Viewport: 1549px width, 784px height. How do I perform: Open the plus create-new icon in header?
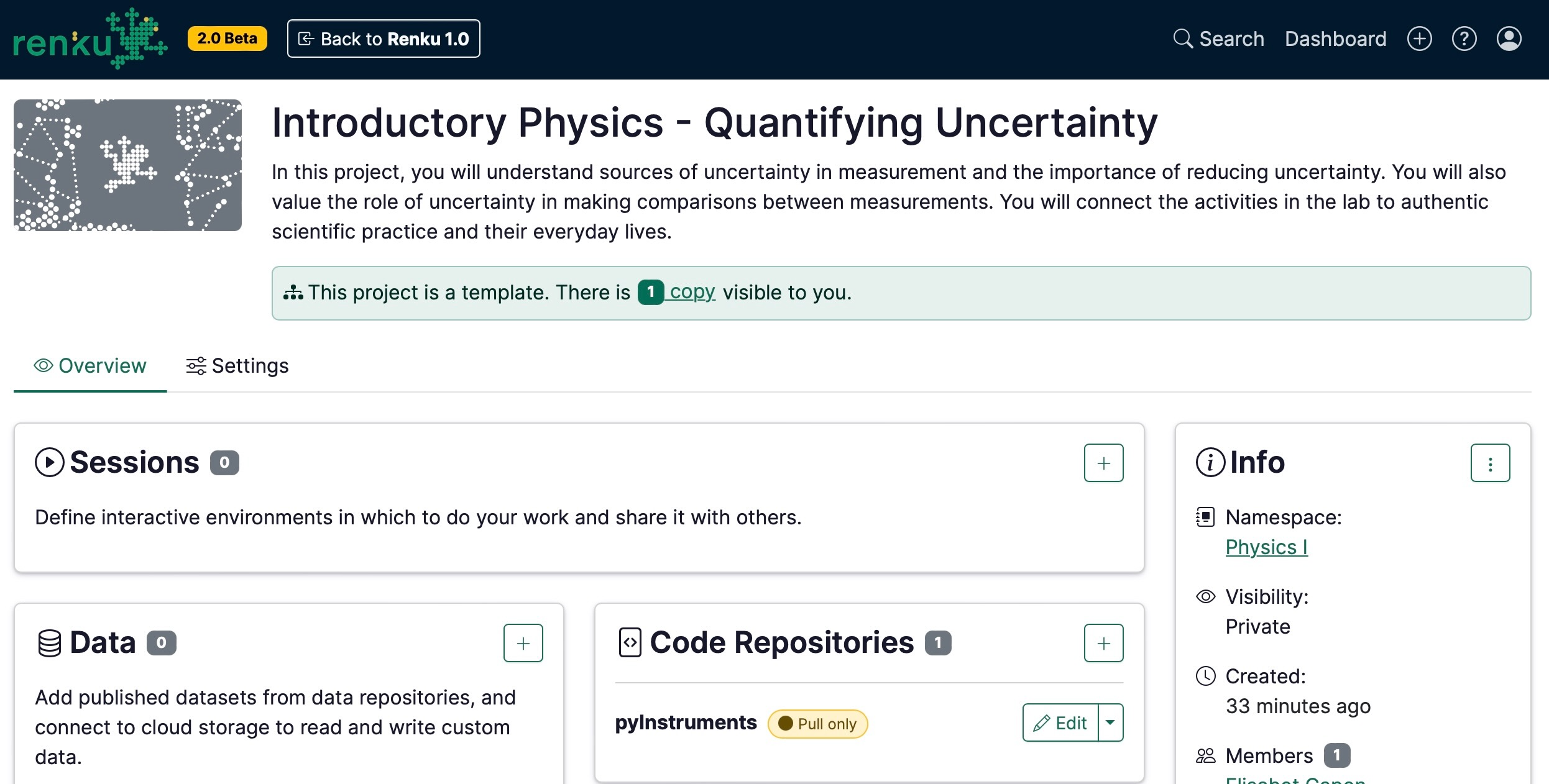[x=1420, y=39]
